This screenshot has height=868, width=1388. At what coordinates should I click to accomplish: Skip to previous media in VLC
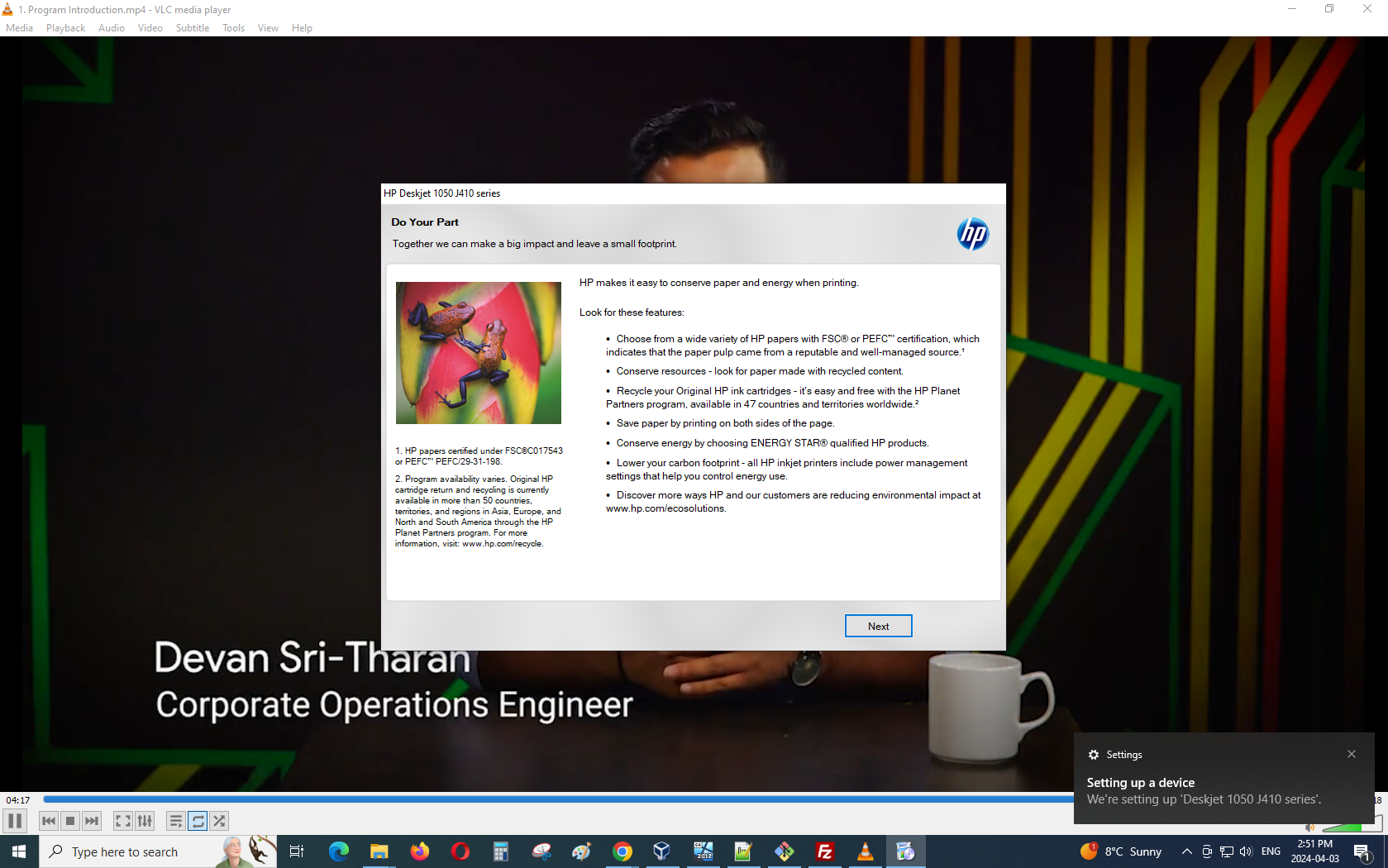point(49,821)
